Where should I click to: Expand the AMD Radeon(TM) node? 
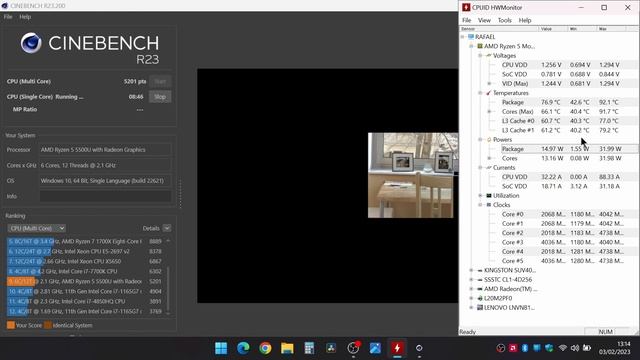471,289
